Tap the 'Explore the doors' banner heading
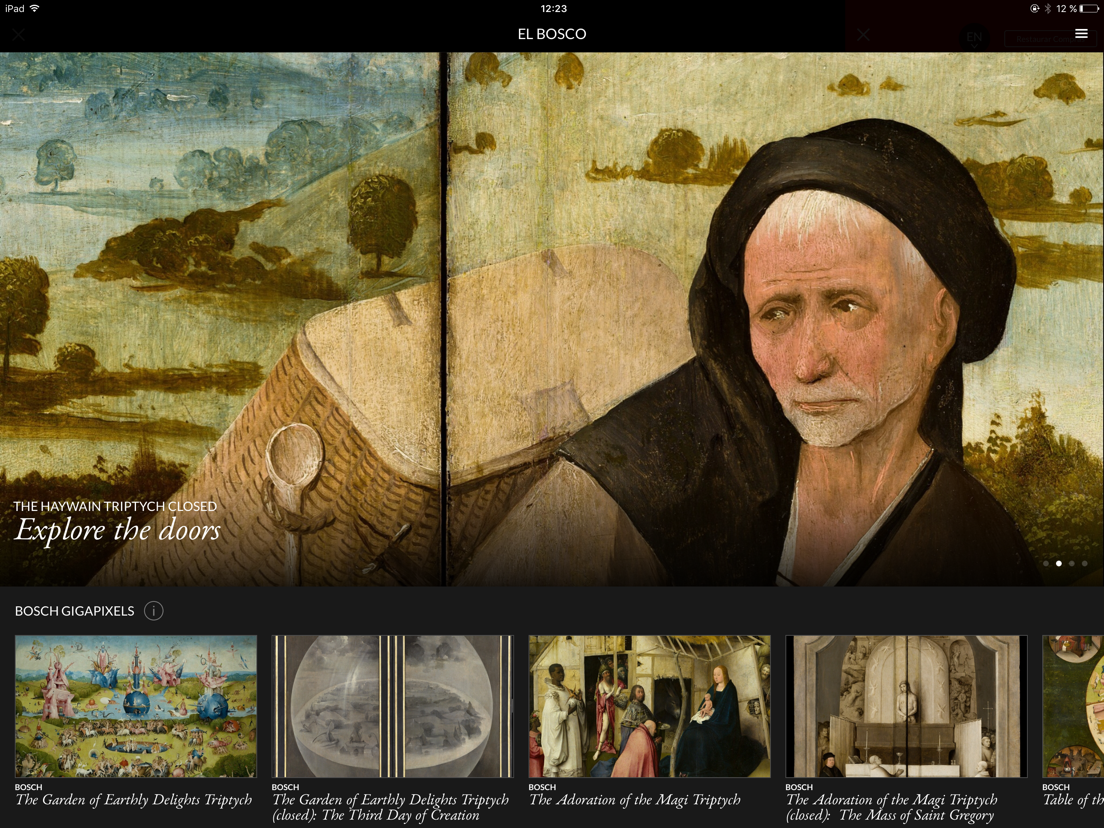Image resolution: width=1104 pixels, height=828 pixels. [118, 530]
